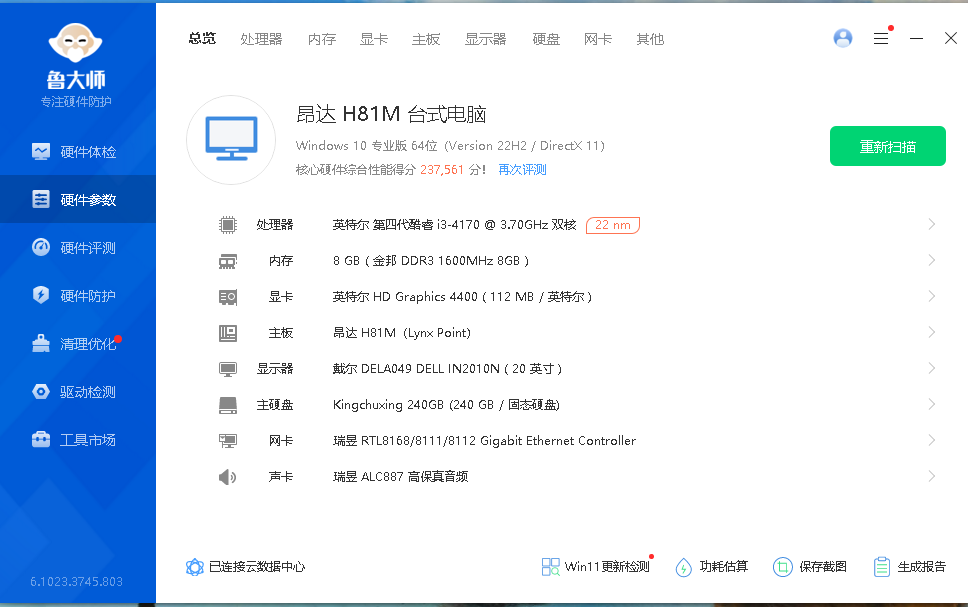
Task: Open the hamburger main menu icon
Action: click(881, 38)
